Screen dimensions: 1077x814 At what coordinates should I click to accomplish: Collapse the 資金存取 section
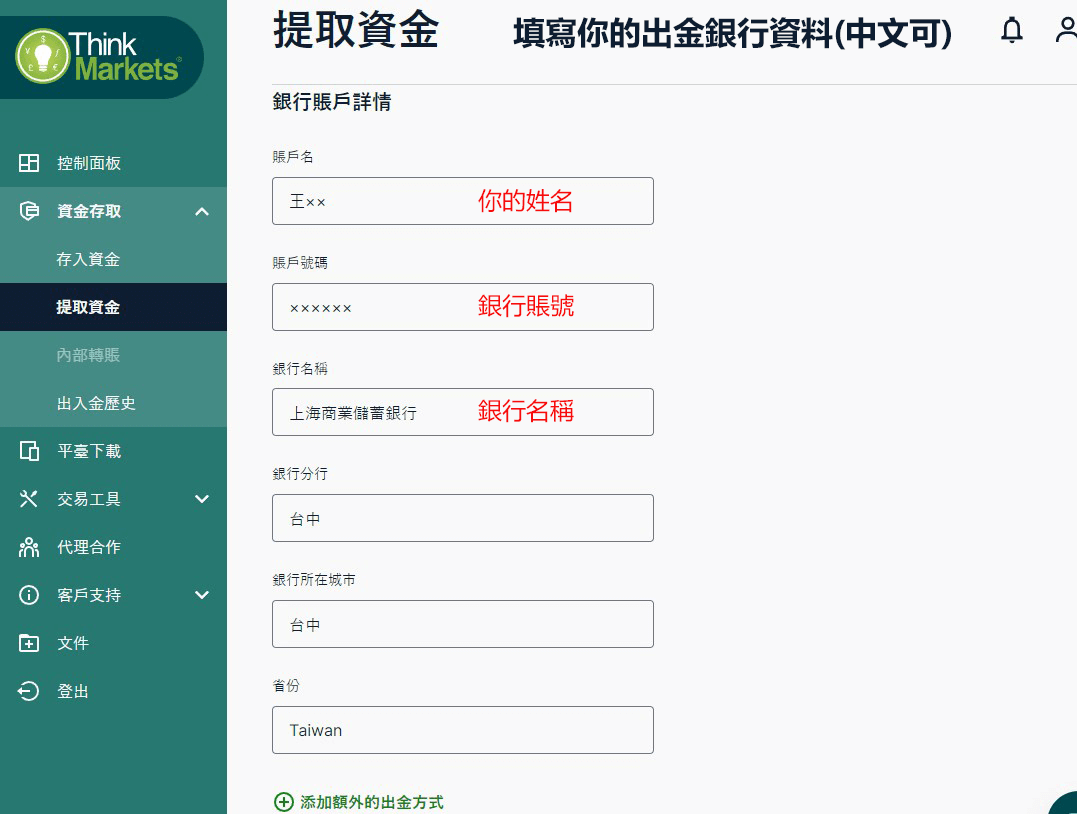(201, 211)
